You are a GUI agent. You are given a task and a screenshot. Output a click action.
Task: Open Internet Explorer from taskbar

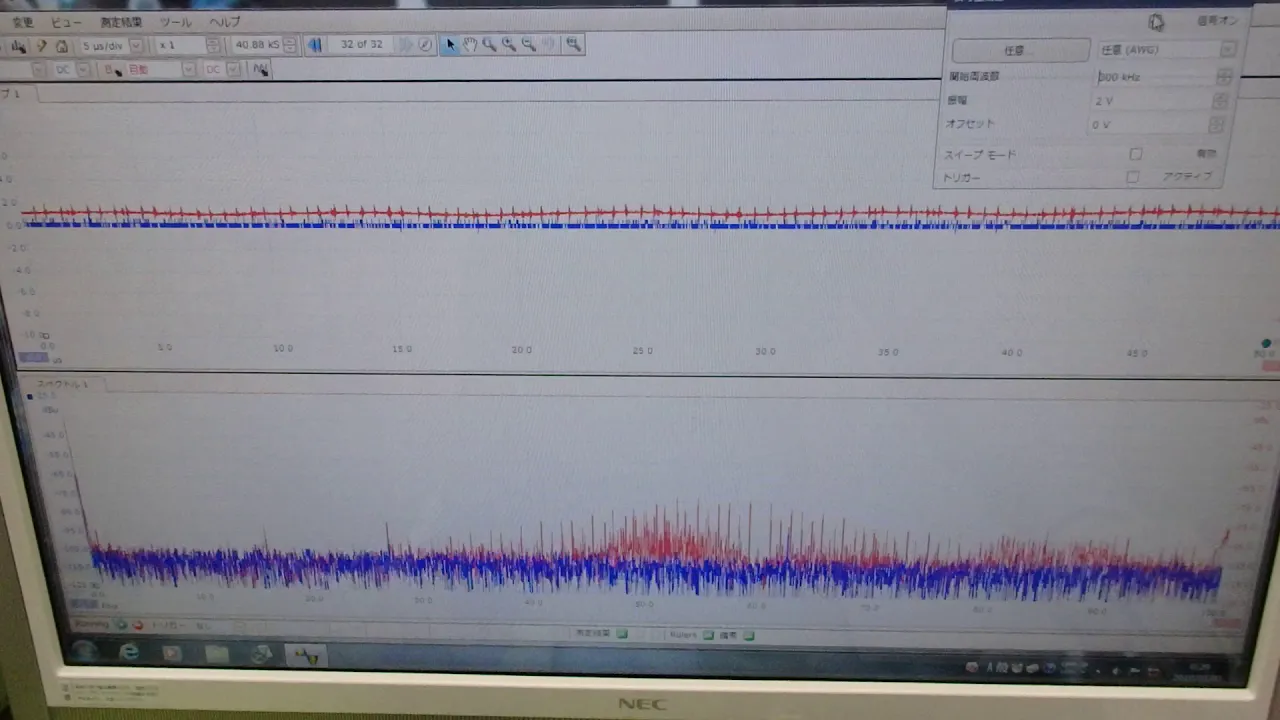128,654
